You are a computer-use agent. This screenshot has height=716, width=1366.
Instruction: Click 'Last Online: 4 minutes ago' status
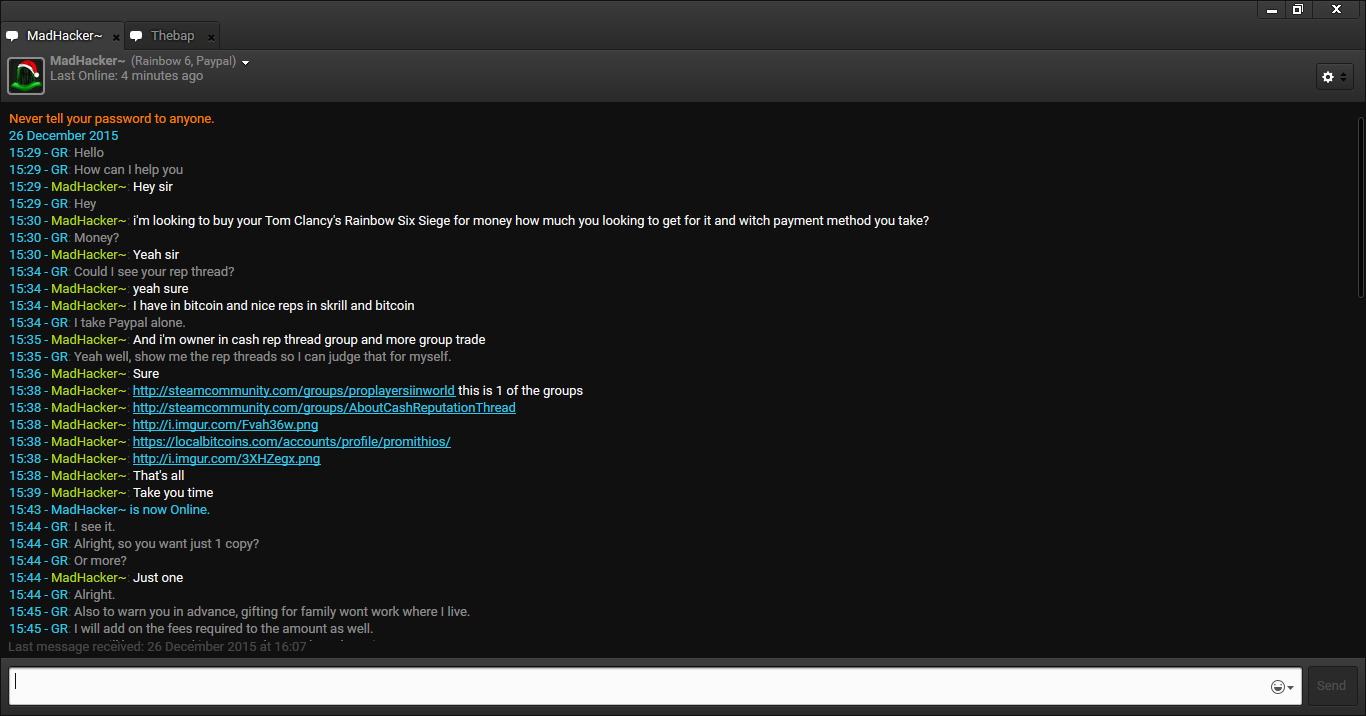(x=127, y=76)
